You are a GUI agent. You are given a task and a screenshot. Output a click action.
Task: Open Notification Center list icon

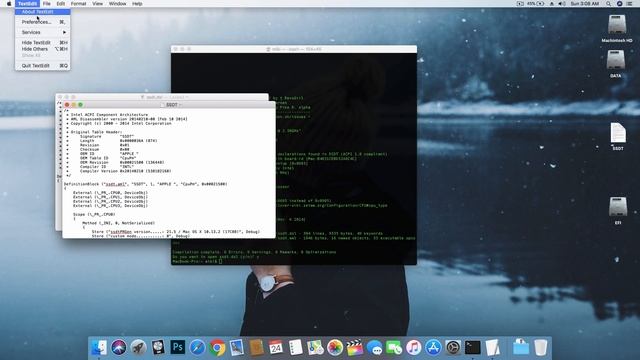tap(629, 4)
